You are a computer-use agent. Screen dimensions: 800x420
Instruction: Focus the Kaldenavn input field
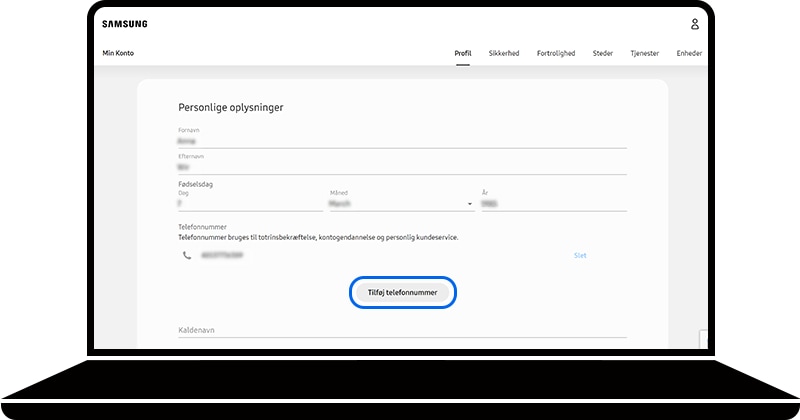point(402,330)
